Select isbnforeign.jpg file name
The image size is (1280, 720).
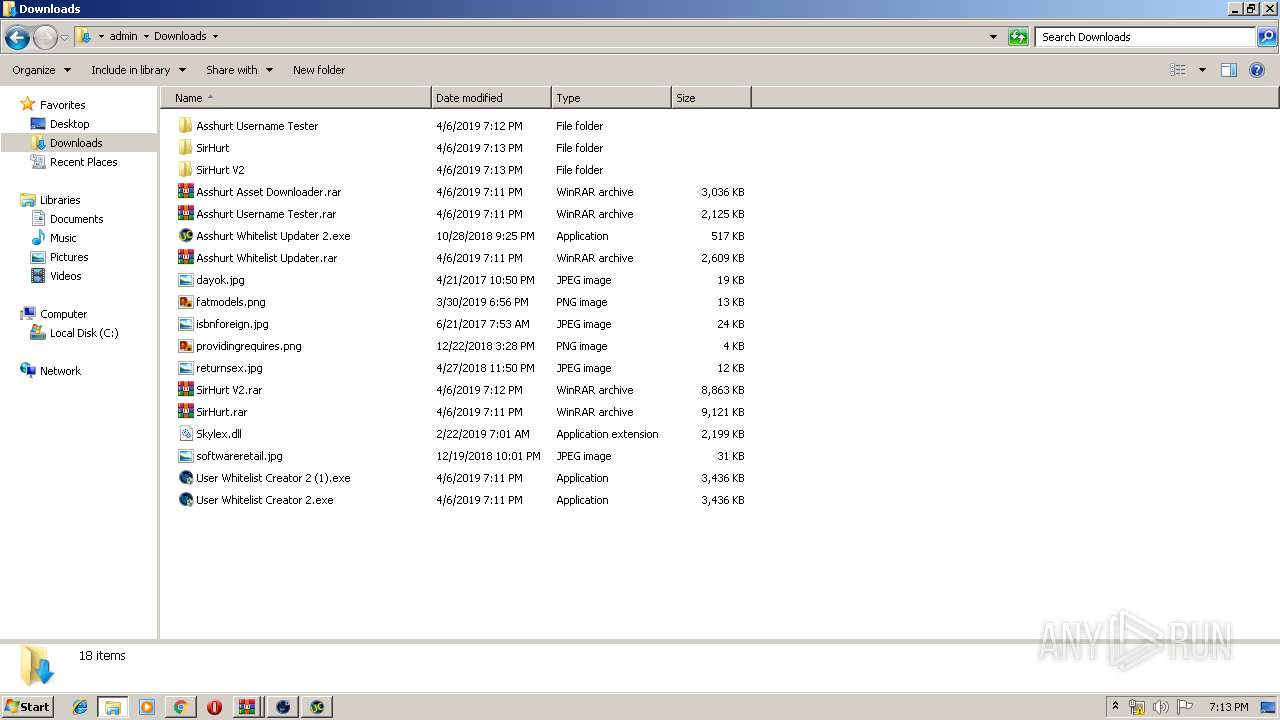pos(232,324)
